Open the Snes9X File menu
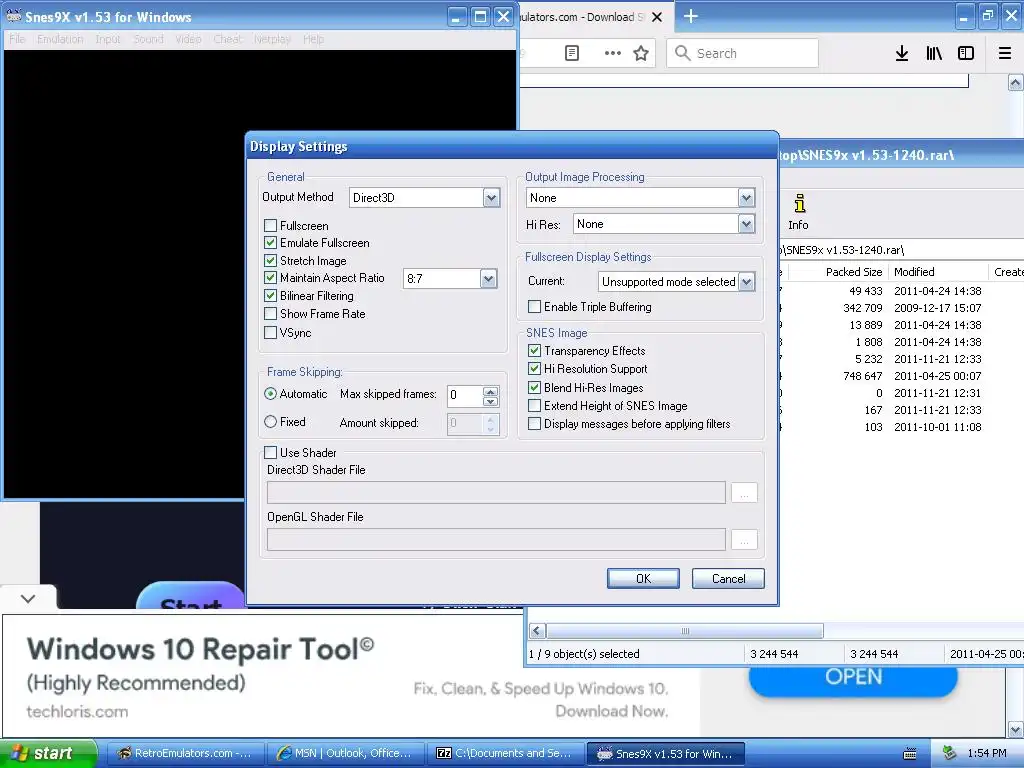The image size is (1024, 768). [x=17, y=39]
